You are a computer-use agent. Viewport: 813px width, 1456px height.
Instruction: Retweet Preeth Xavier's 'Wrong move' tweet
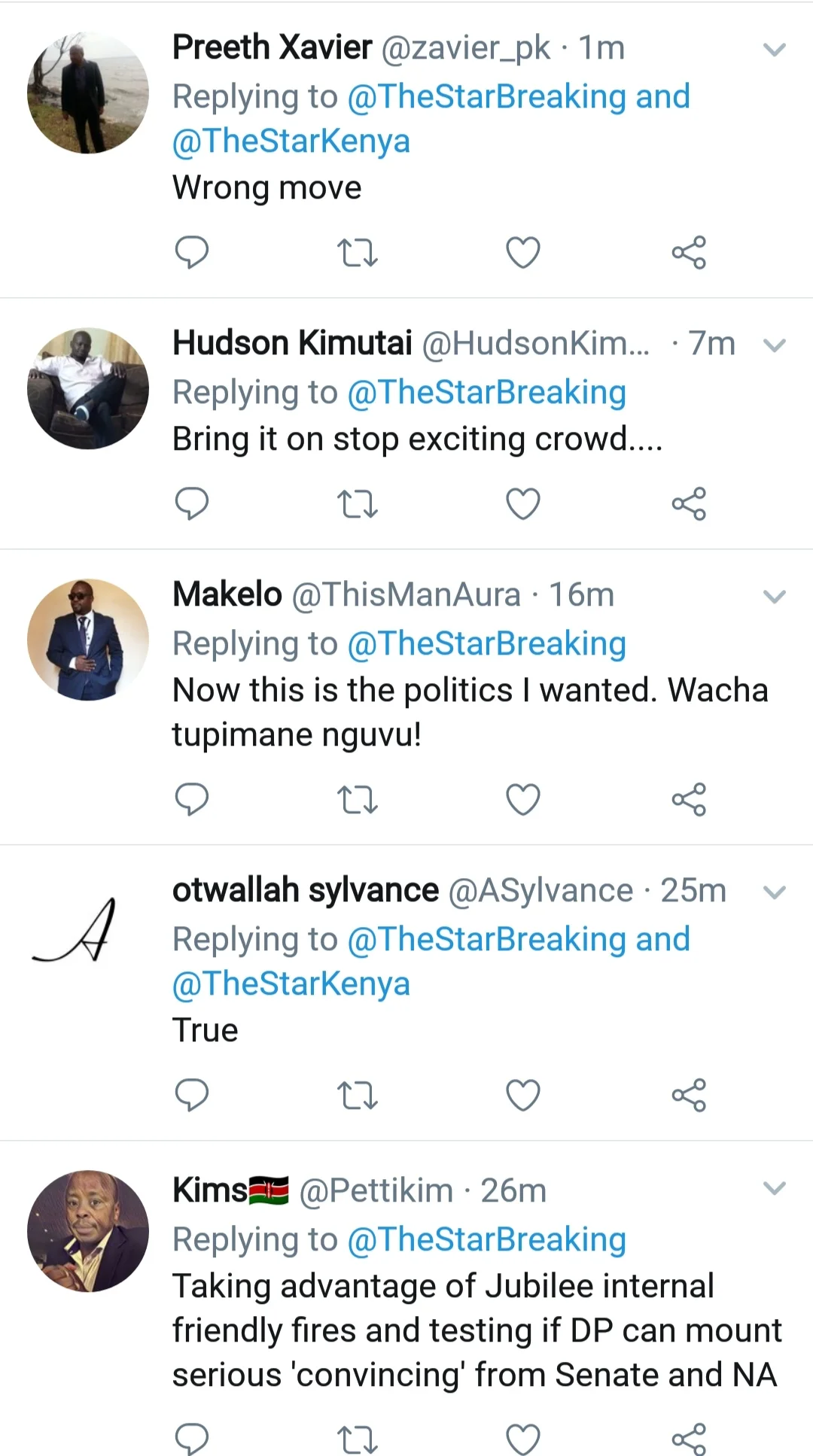pyautogui.click(x=357, y=253)
